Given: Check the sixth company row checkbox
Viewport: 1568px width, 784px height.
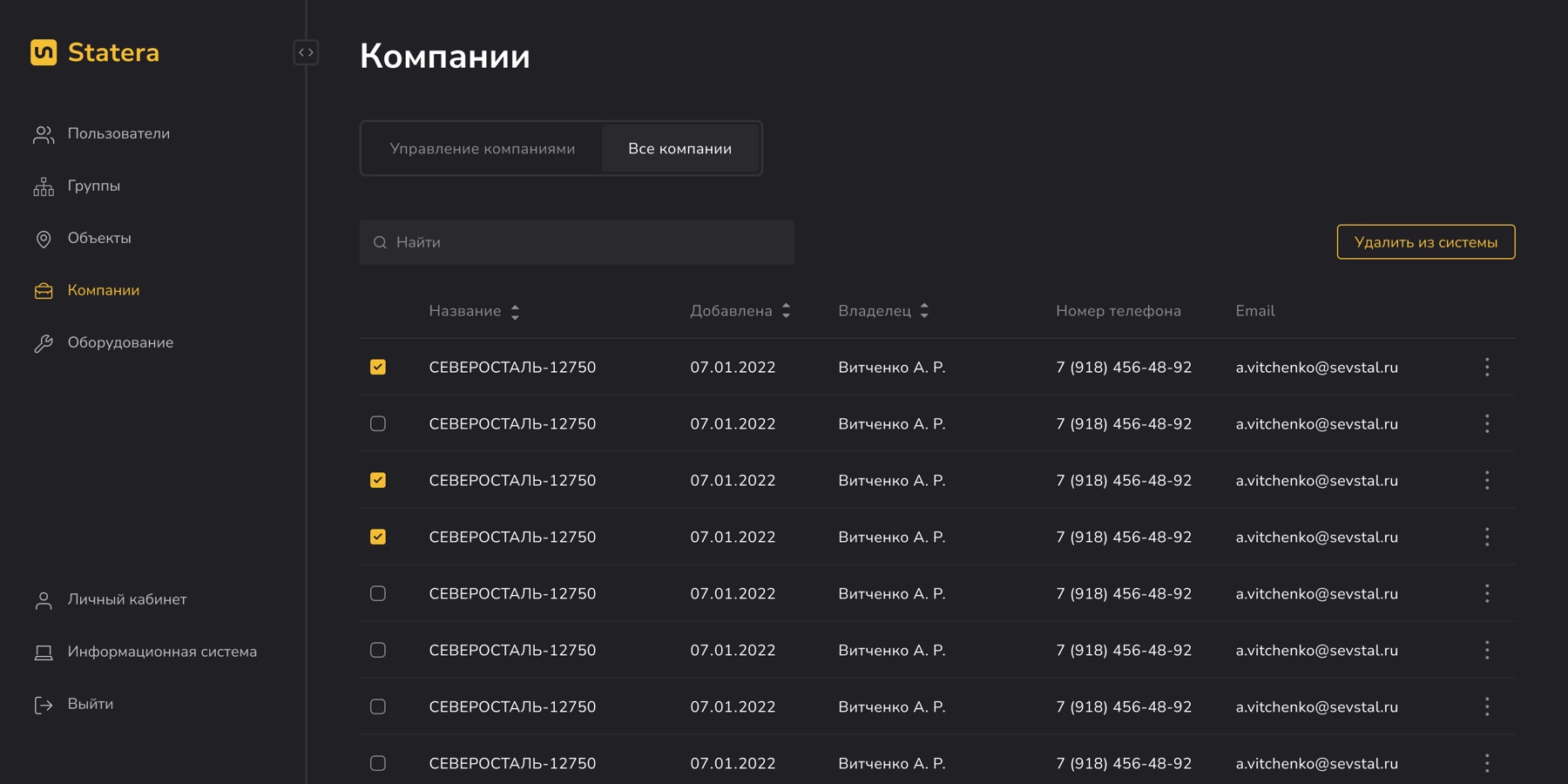Looking at the screenshot, I should coord(378,650).
